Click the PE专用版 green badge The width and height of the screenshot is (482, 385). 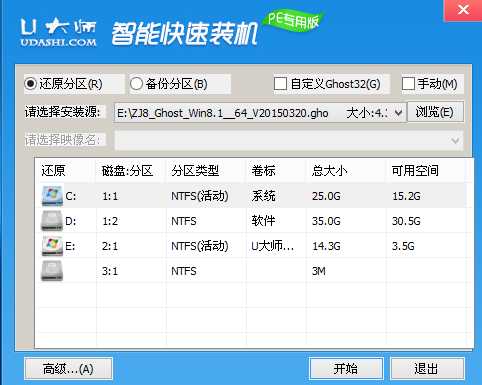point(293,21)
